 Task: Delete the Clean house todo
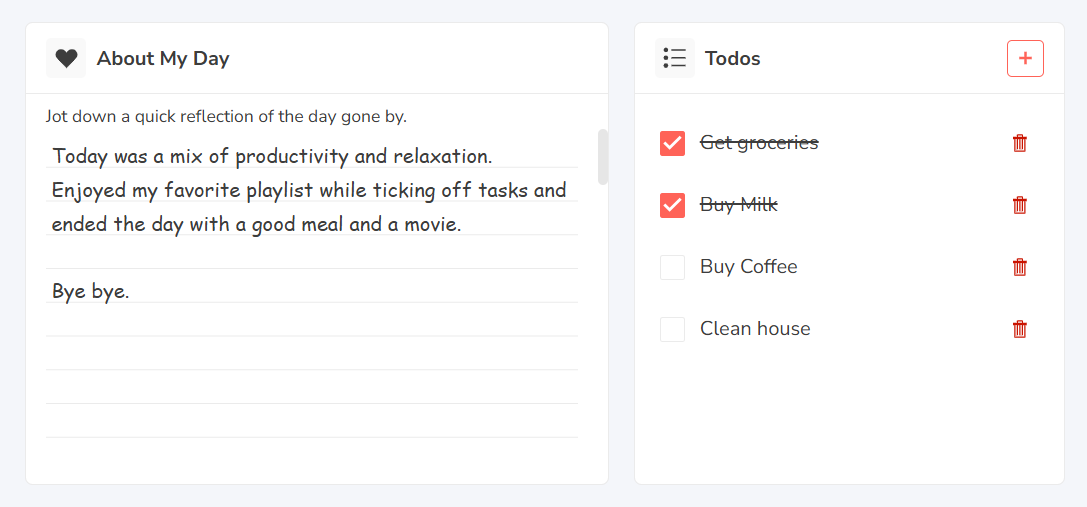pyautogui.click(x=1020, y=329)
